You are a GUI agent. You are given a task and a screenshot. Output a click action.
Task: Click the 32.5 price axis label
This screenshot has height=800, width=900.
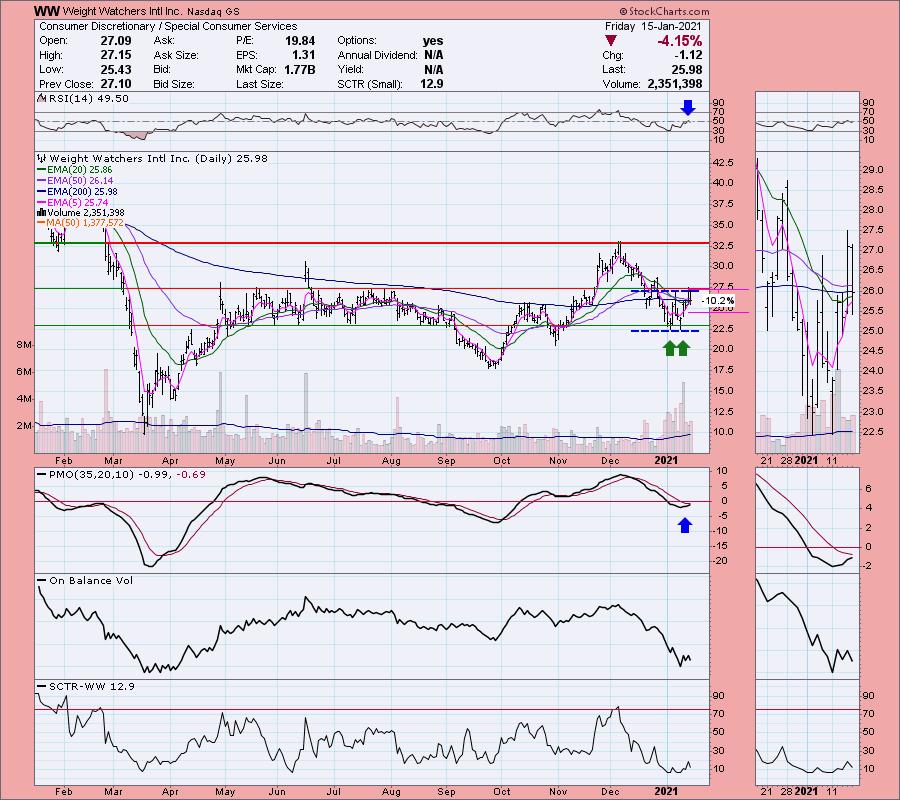click(x=723, y=246)
